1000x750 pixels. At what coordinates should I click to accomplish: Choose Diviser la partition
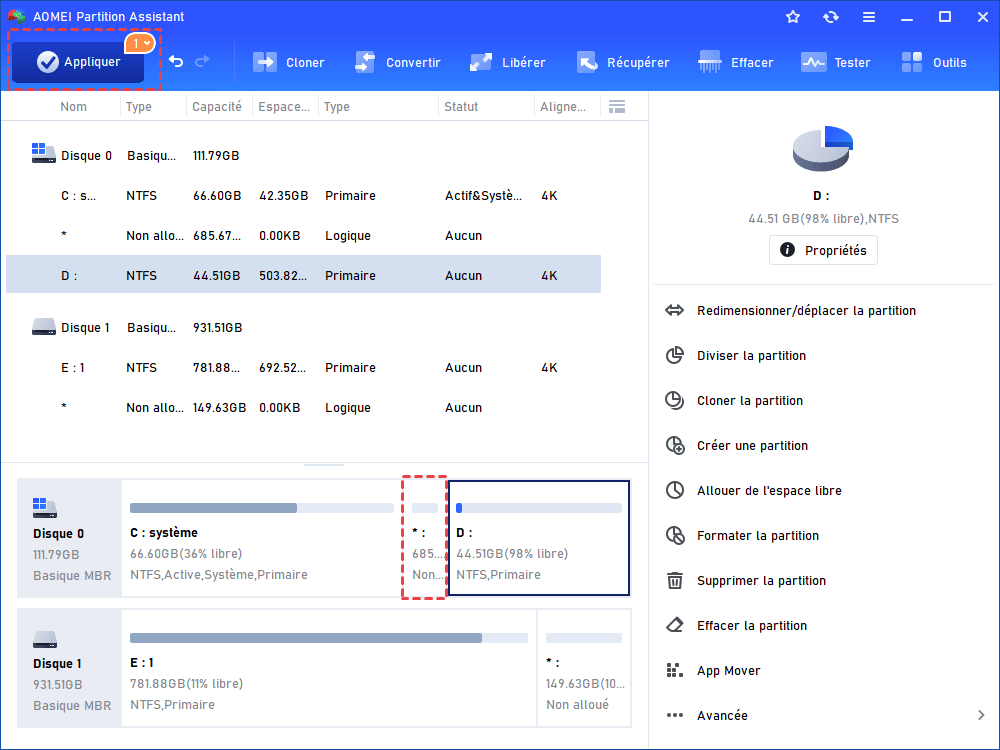pyautogui.click(x=751, y=355)
